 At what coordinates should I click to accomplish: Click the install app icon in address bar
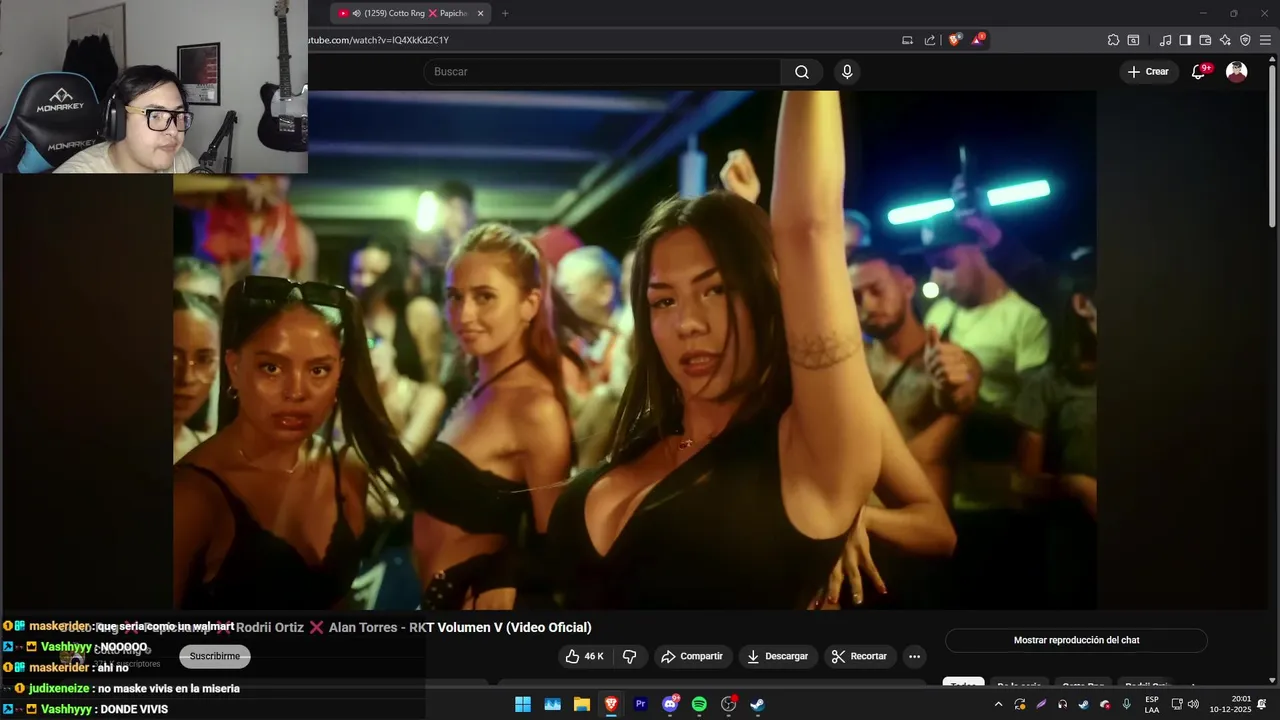point(907,40)
